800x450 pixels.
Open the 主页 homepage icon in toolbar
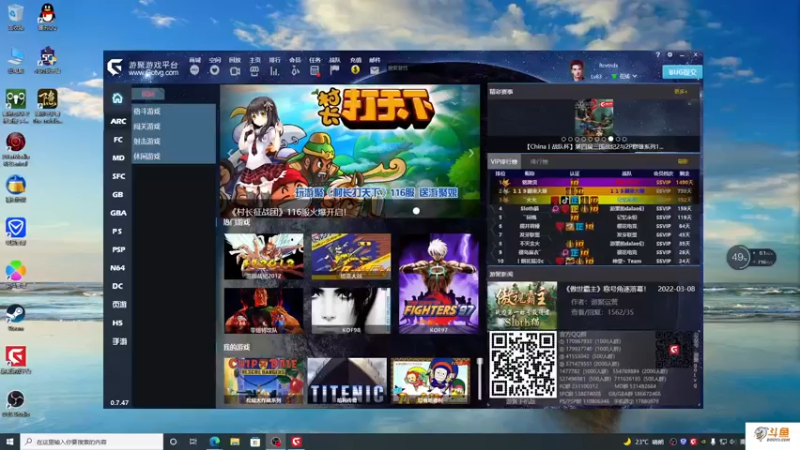[255, 71]
